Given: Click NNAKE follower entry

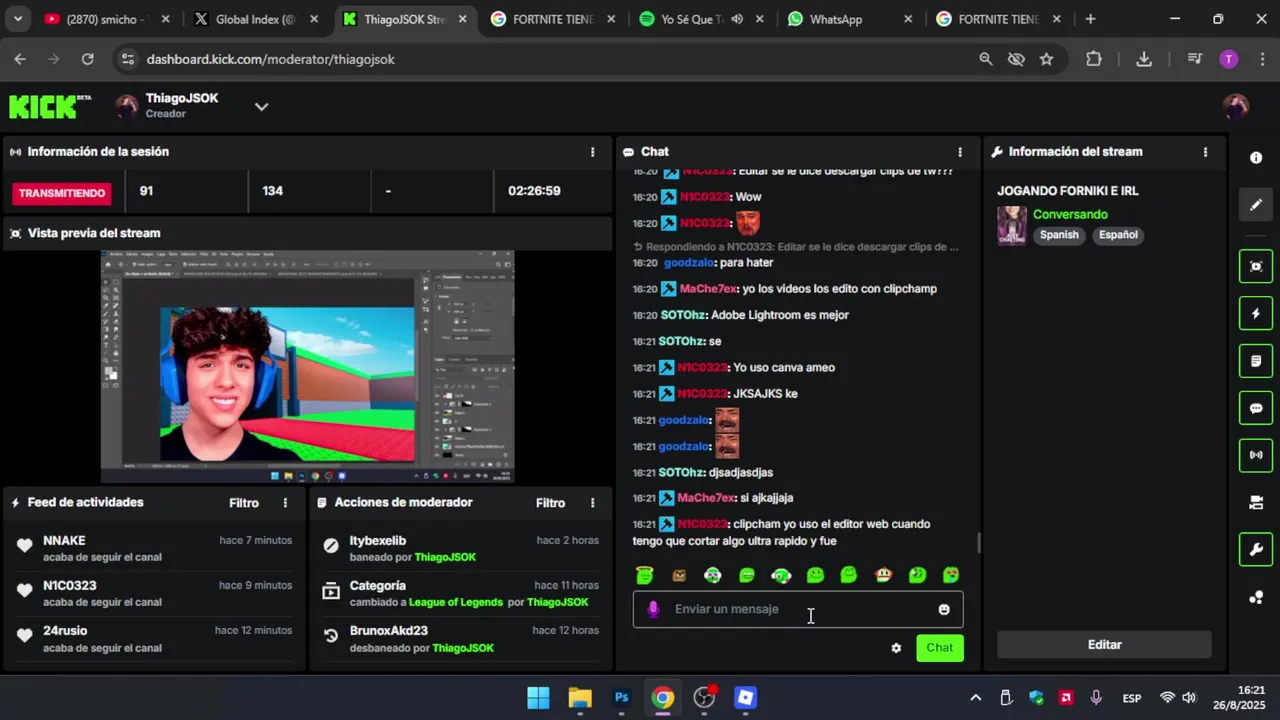Looking at the screenshot, I should [64, 541].
